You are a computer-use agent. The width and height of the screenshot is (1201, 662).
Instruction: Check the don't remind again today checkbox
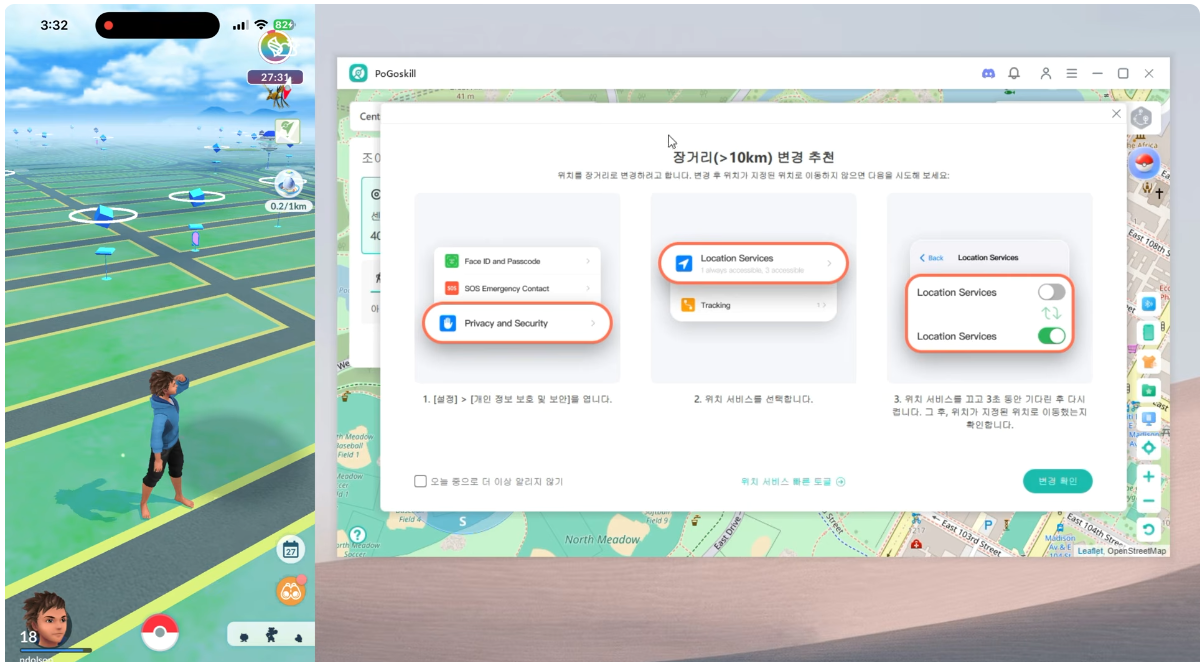(x=421, y=481)
